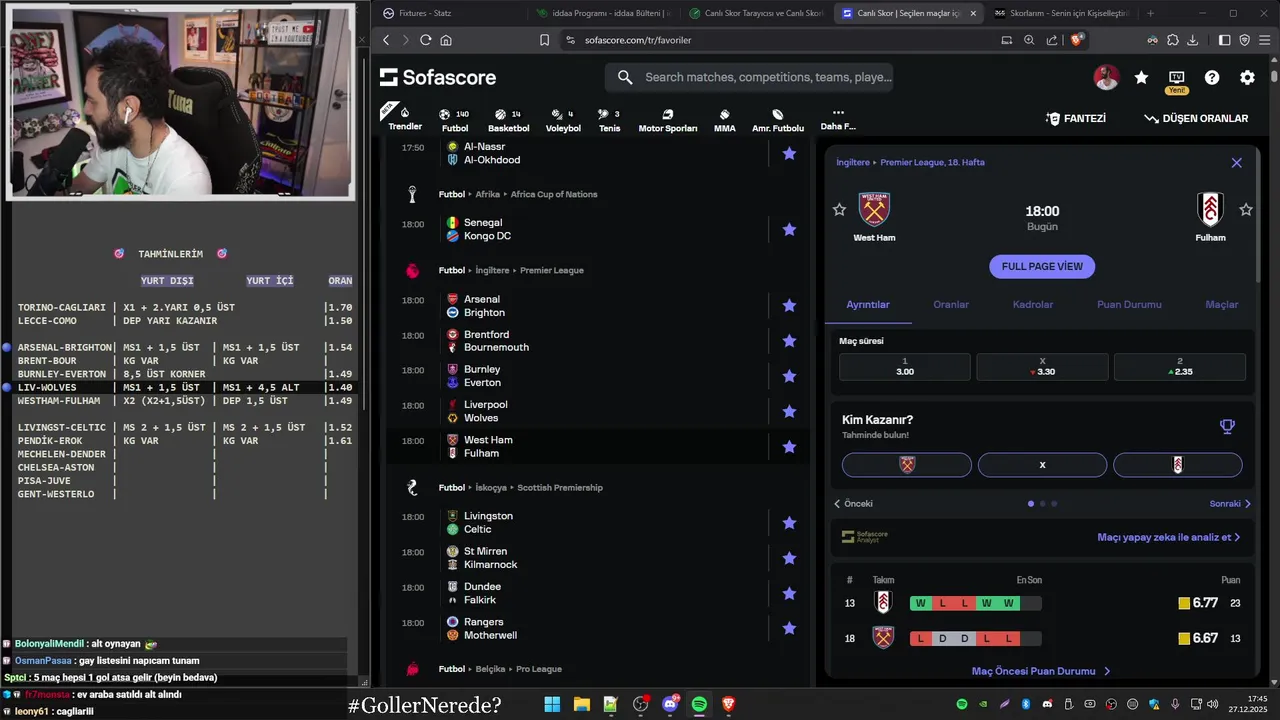This screenshot has height=720, width=1280.
Task: Expand Daha Fazla sports menu
Action: click(x=838, y=119)
